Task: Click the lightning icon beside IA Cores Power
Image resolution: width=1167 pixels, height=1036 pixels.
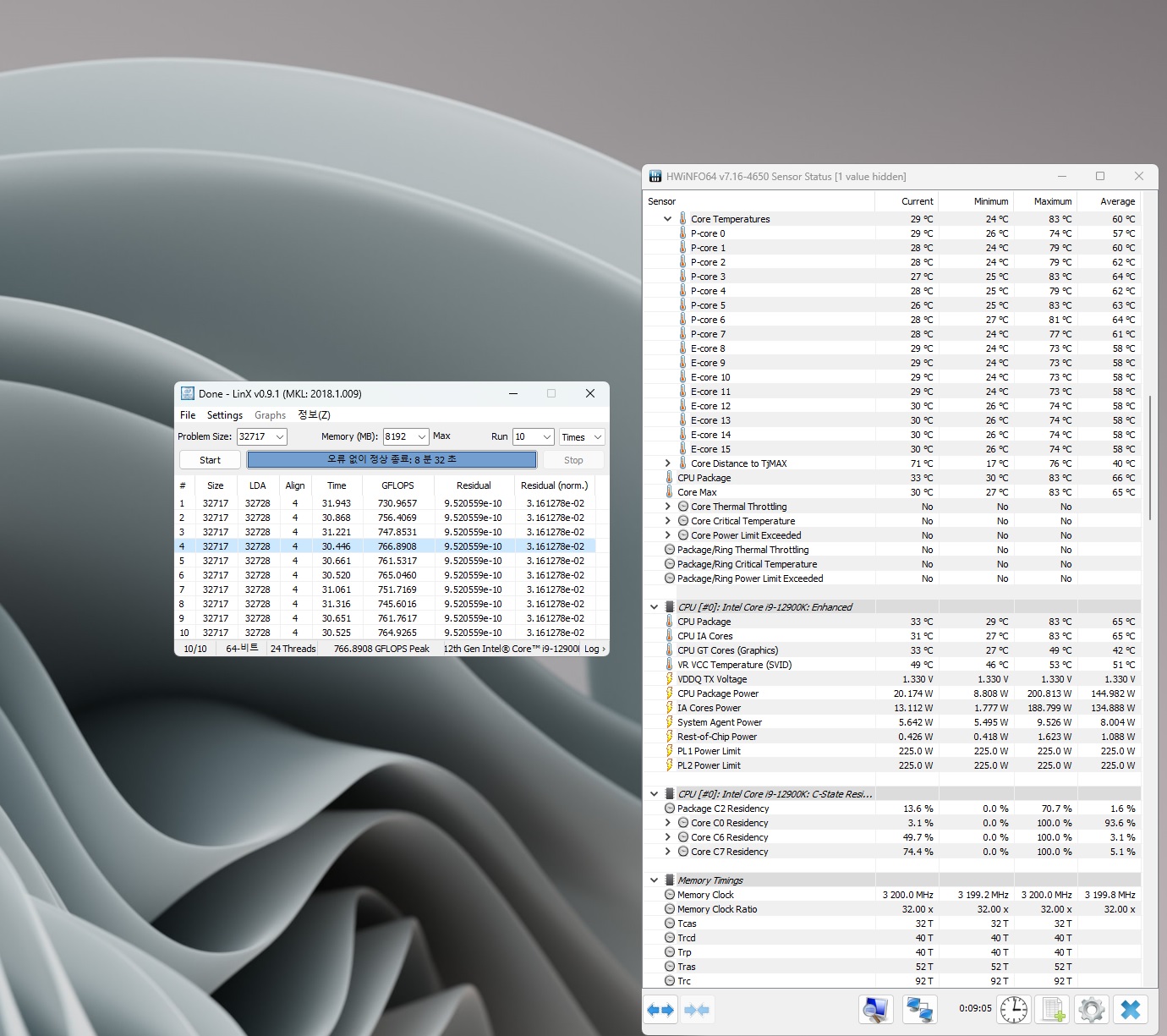Action: tap(669, 708)
